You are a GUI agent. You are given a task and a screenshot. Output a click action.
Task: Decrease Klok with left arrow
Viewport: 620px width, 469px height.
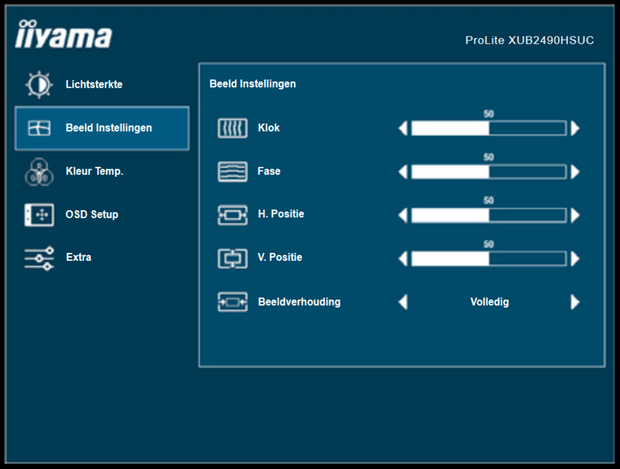(x=403, y=128)
